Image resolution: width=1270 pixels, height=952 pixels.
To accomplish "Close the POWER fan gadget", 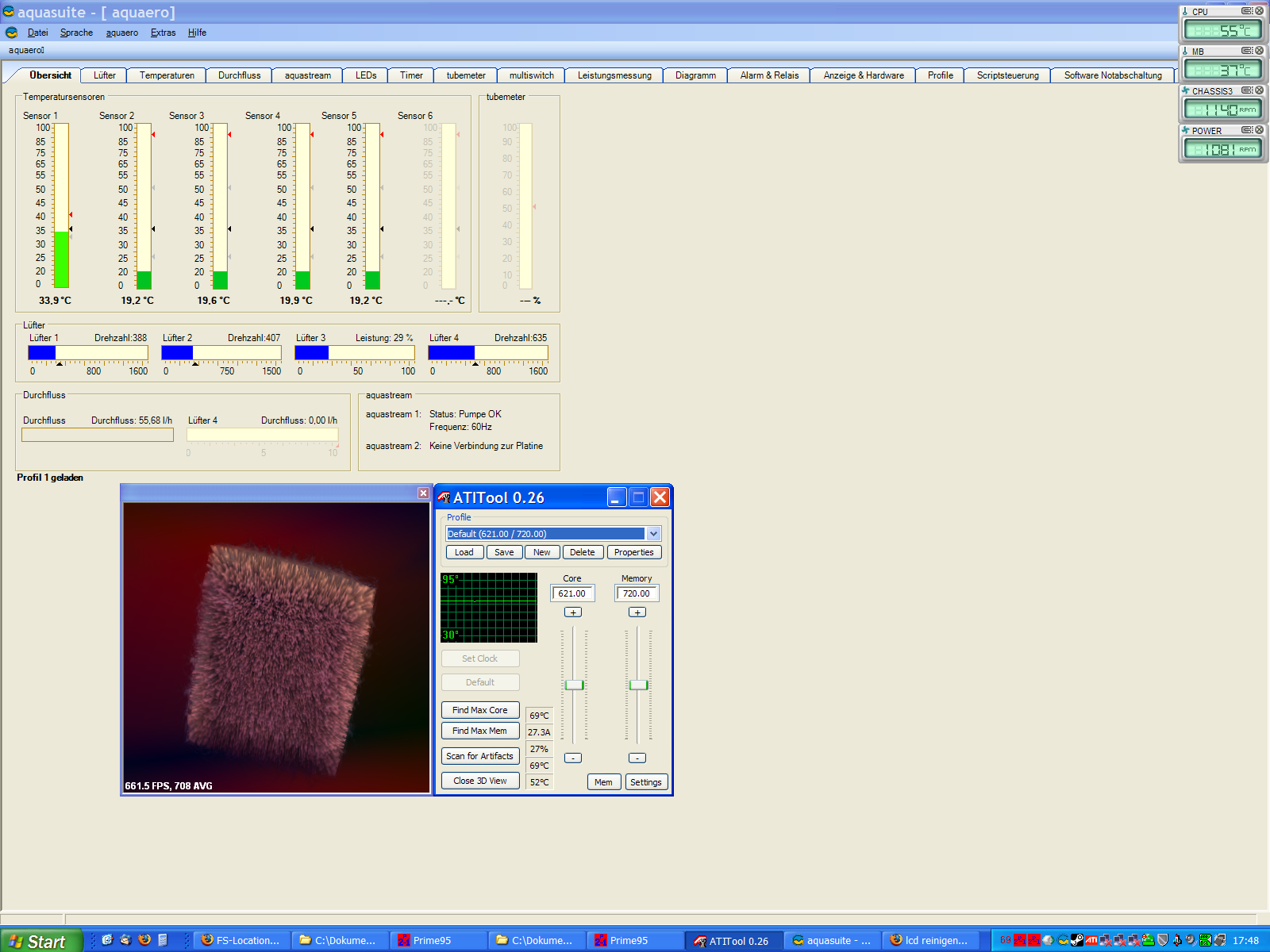I will (1260, 130).
